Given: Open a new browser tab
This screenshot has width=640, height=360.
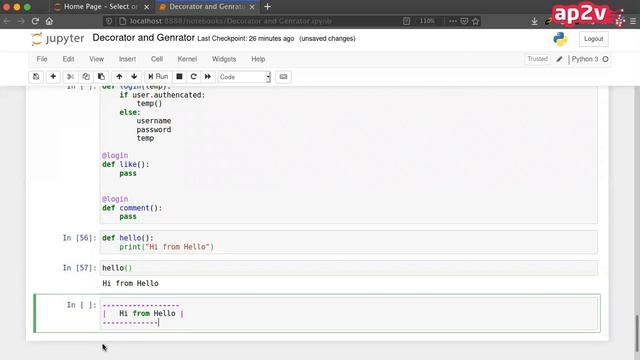Looking at the screenshot, I should coord(267,7).
